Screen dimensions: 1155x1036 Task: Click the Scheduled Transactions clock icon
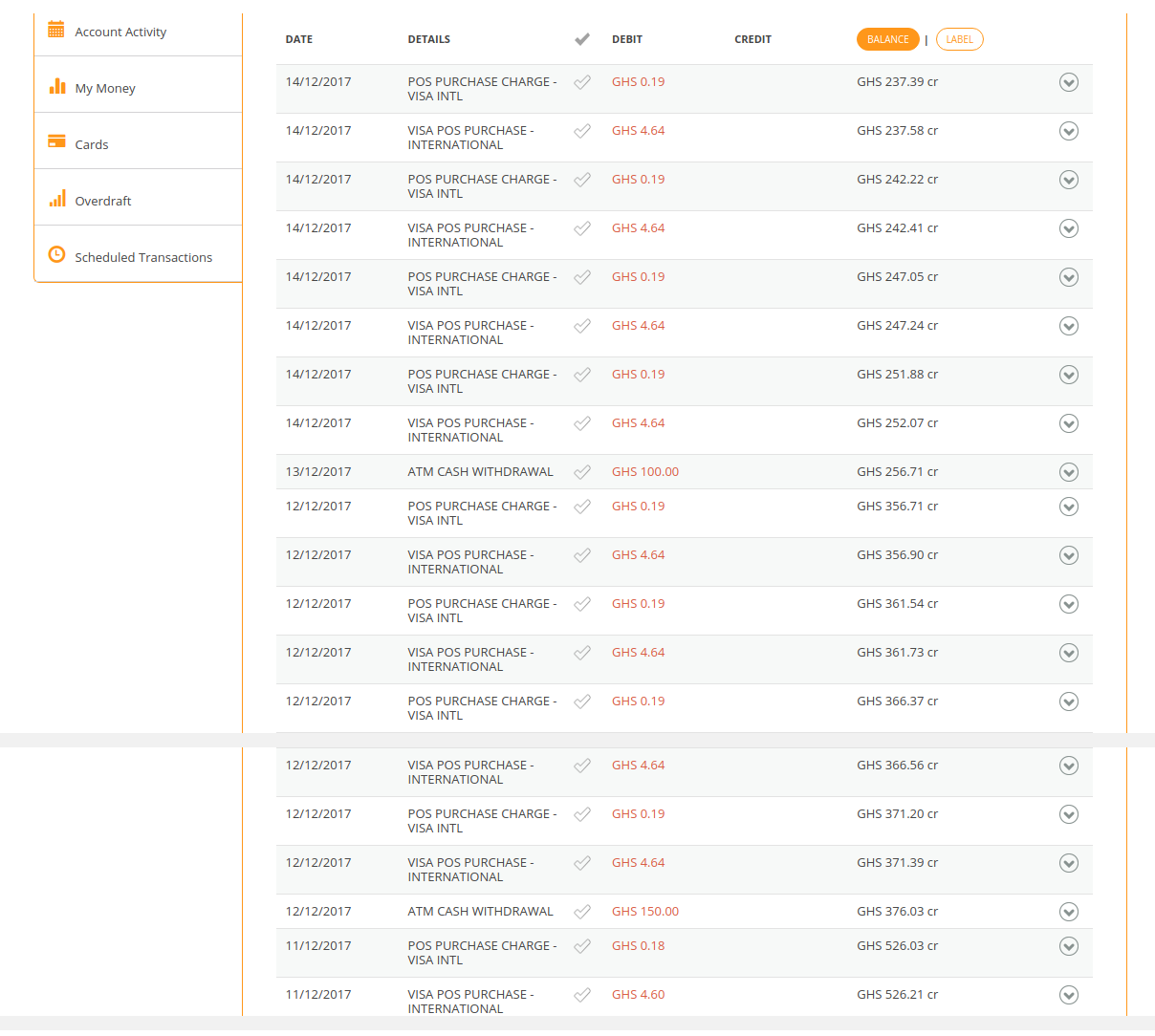[57, 254]
